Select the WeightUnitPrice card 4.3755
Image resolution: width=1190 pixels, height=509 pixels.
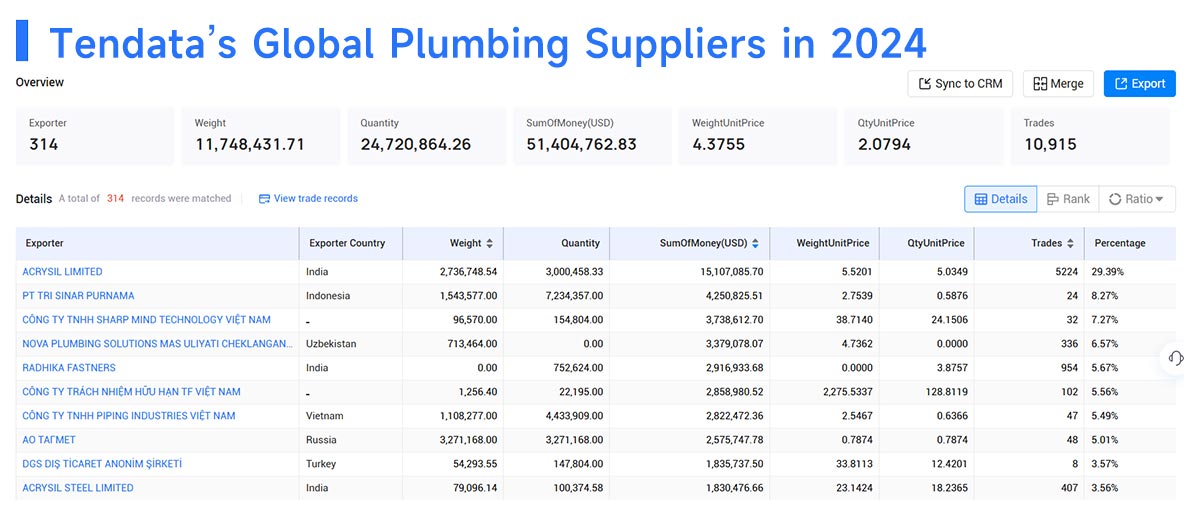[x=758, y=136]
